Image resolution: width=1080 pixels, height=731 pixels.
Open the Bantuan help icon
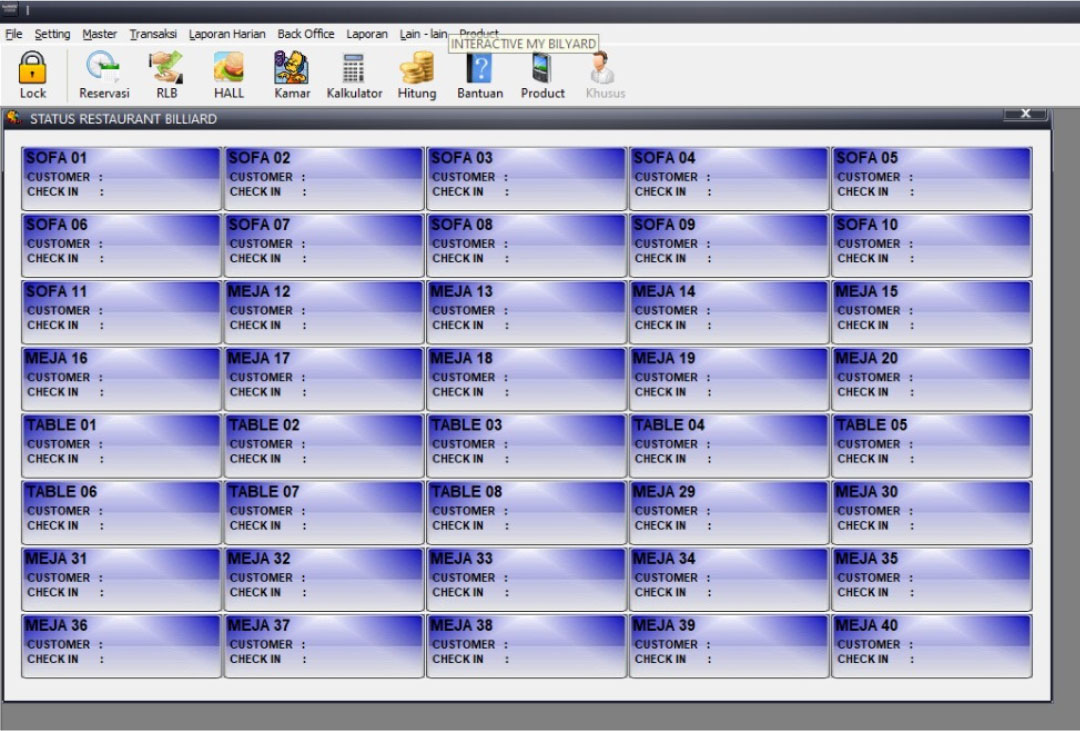tap(480, 69)
